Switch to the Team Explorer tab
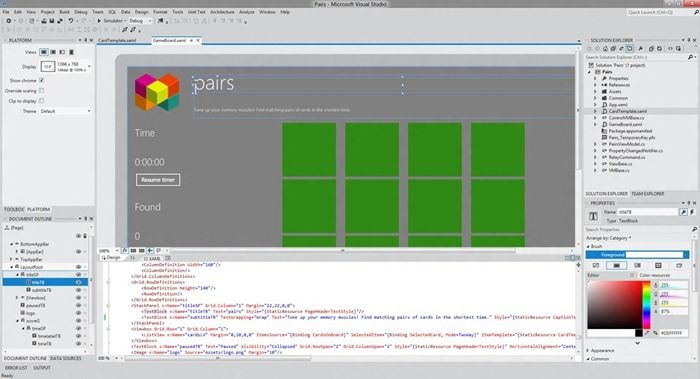This screenshot has width=700, height=379. [647, 194]
